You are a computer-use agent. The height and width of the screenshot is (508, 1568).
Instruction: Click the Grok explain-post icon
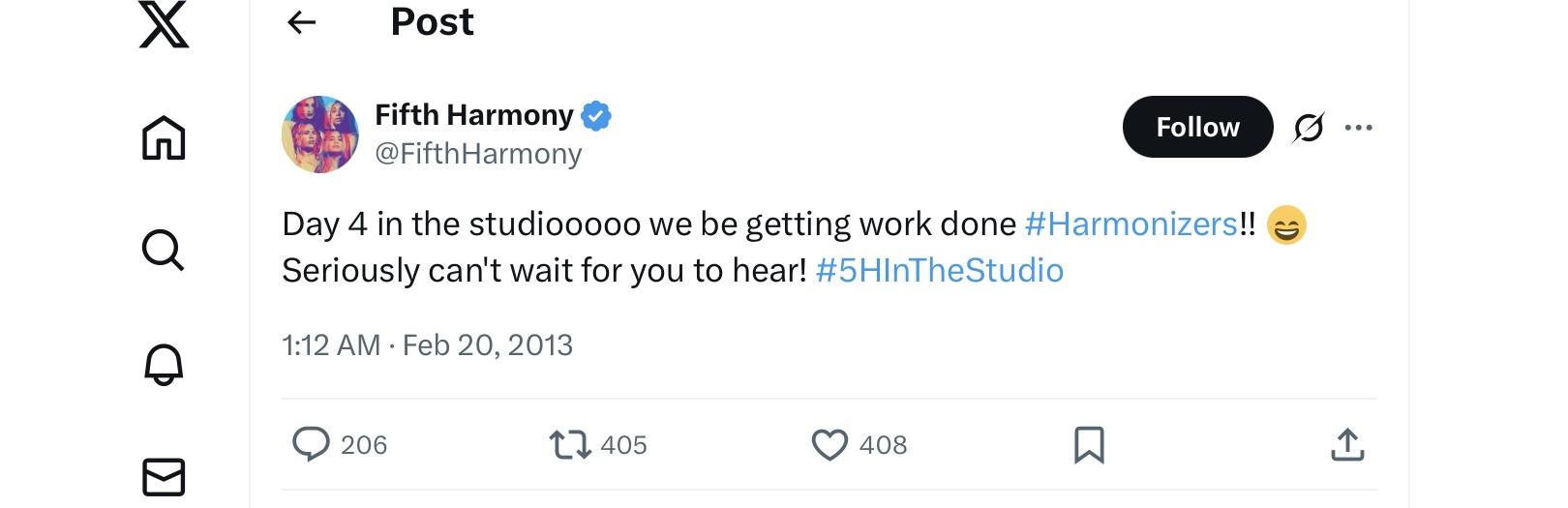[x=1309, y=127]
